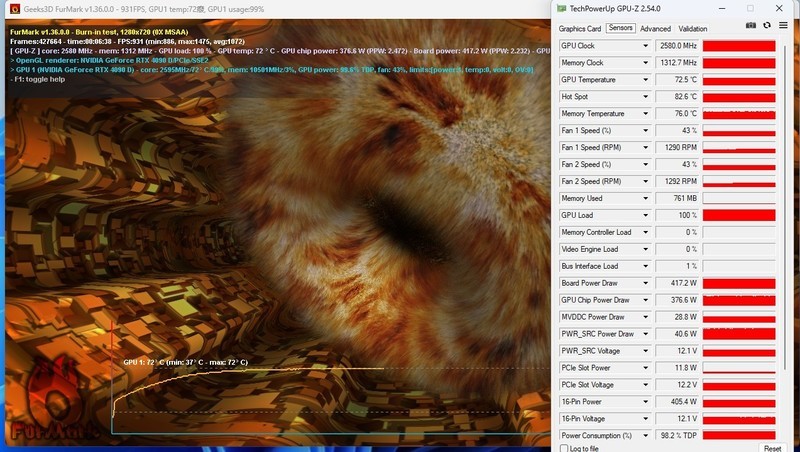Open the GPU Temperature sensor dropdown
The height and width of the screenshot is (452, 800).
click(x=645, y=80)
